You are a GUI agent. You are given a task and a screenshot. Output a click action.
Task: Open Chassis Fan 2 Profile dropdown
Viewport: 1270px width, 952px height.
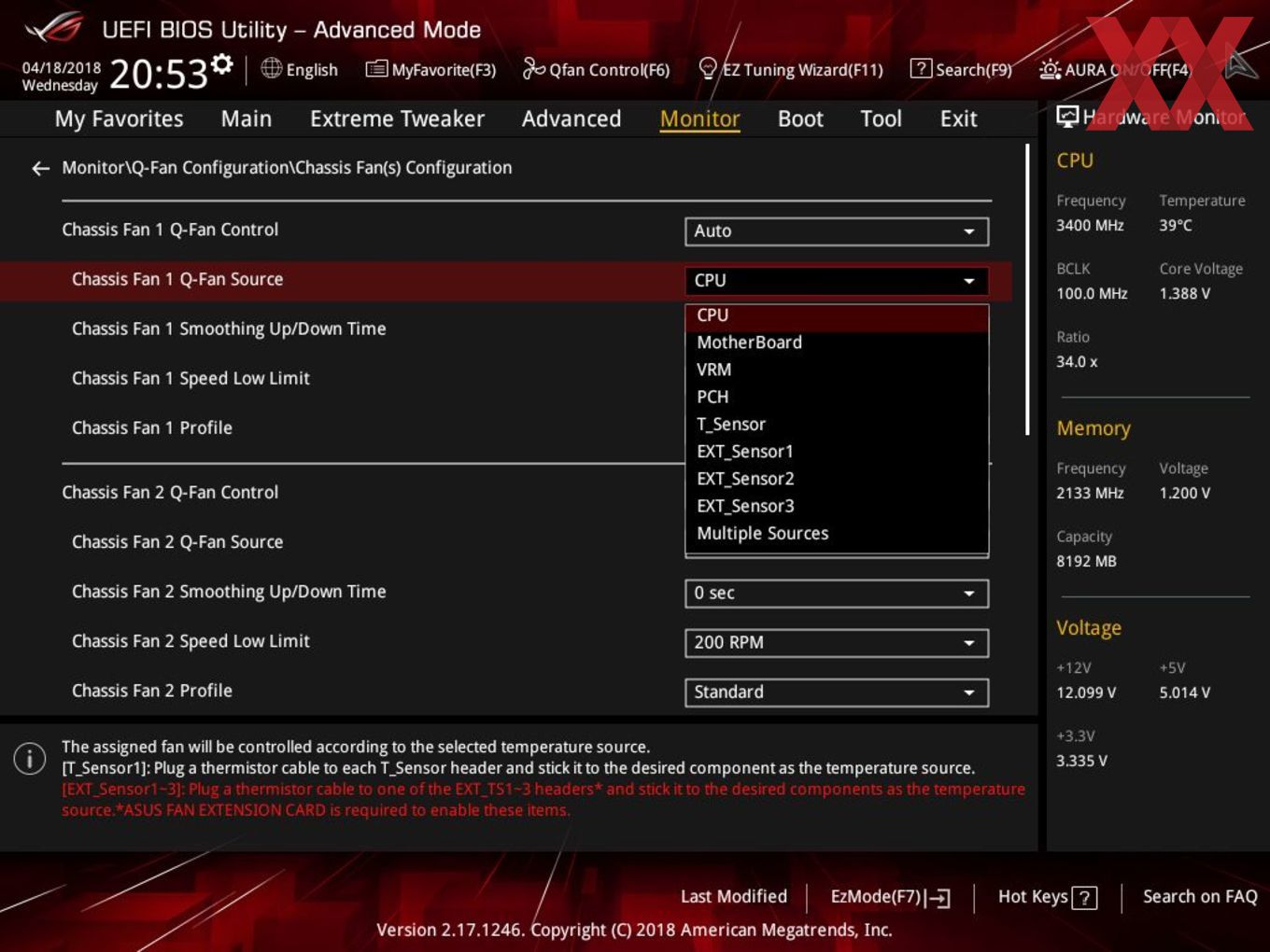click(x=837, y=693)
